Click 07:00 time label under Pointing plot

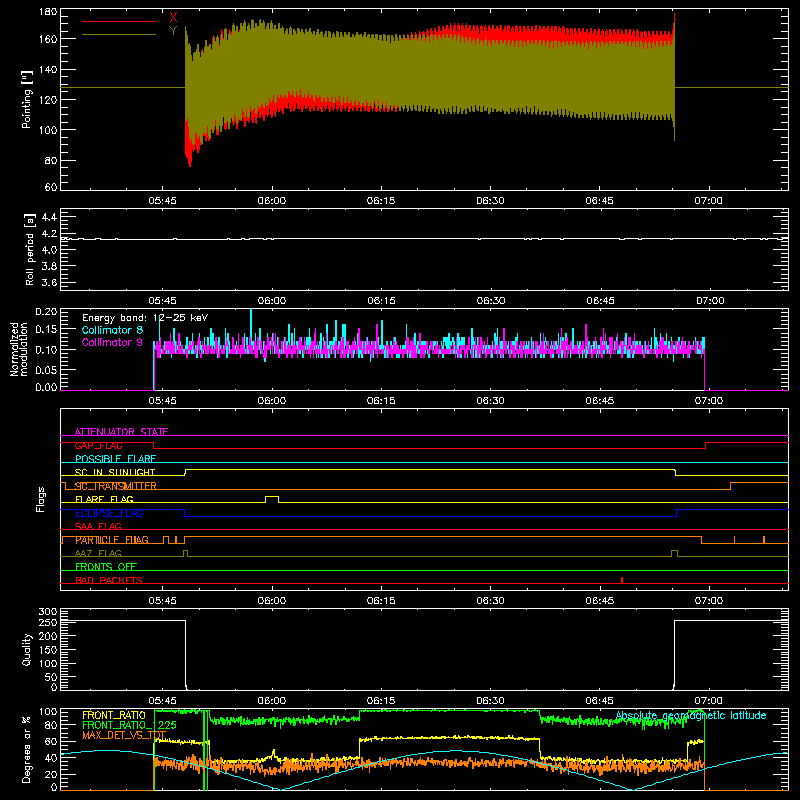coord(708,201)
